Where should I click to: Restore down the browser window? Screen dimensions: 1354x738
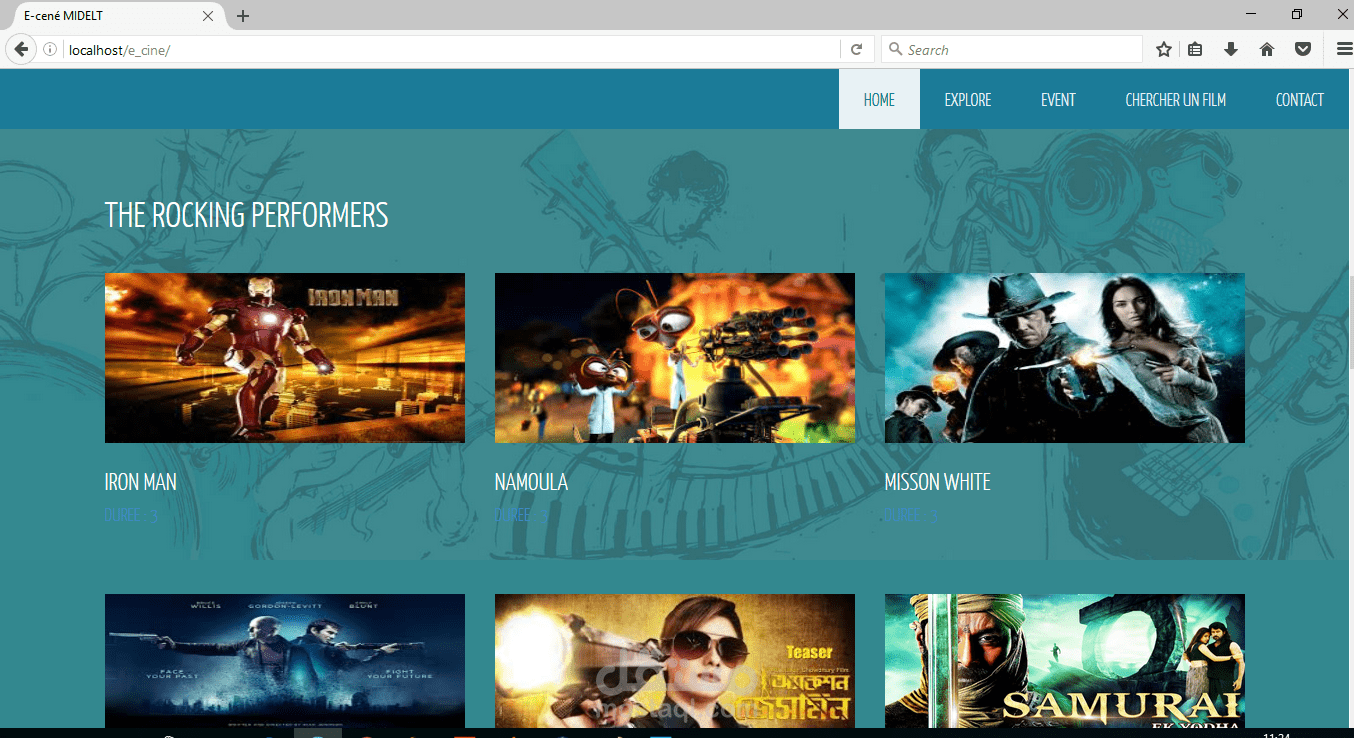(1297, 14)
